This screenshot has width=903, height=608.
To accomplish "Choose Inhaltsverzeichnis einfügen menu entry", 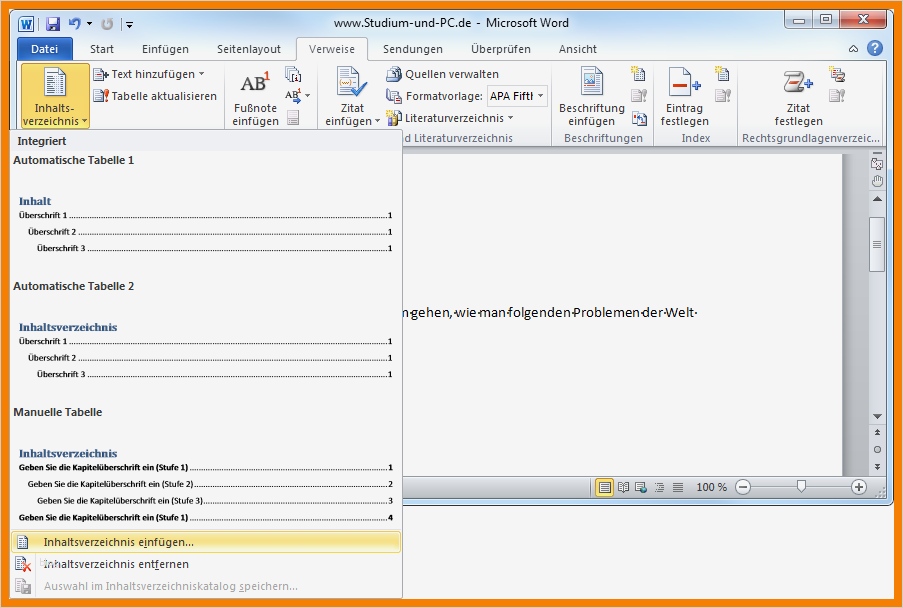I will click(206, 542).
